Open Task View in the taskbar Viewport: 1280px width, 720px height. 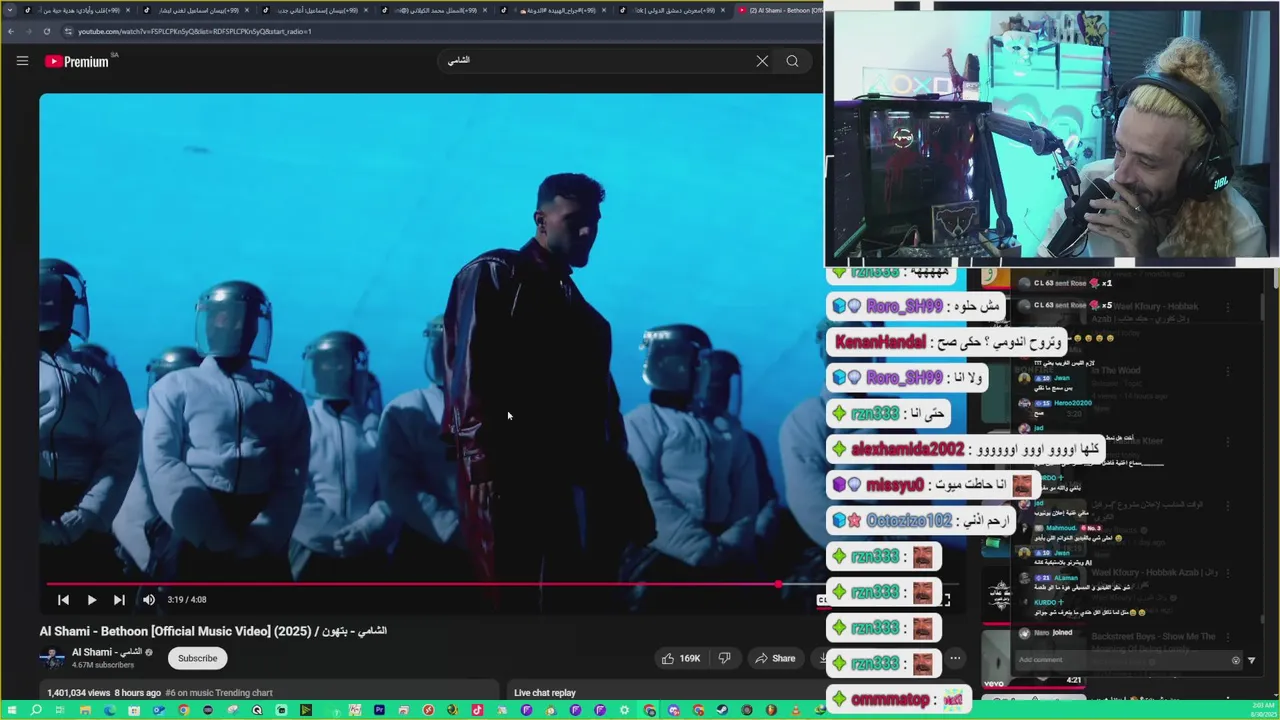(x=60, y=710)
